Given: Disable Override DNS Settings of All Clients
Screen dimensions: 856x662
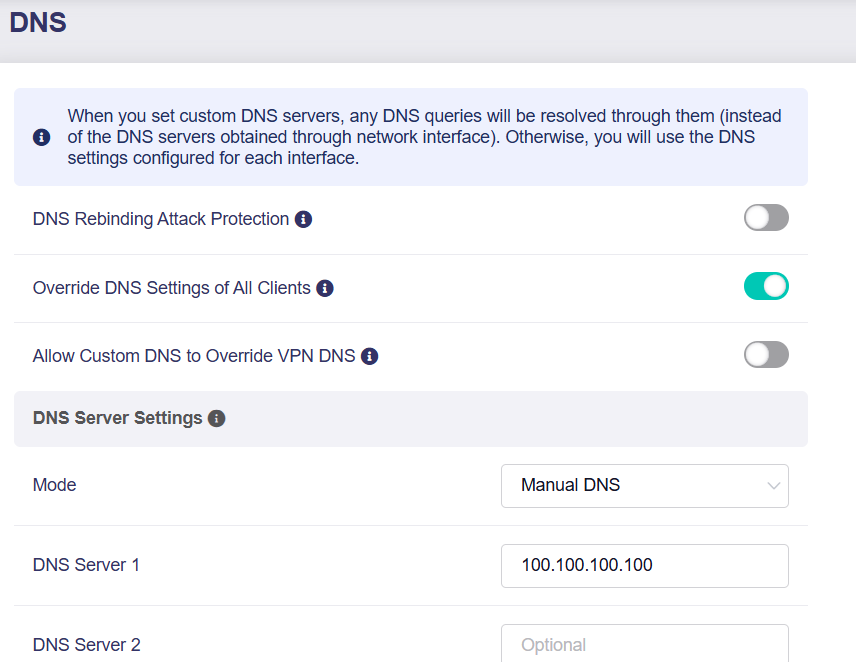Looking at the screenshot, I should (766, 287).
